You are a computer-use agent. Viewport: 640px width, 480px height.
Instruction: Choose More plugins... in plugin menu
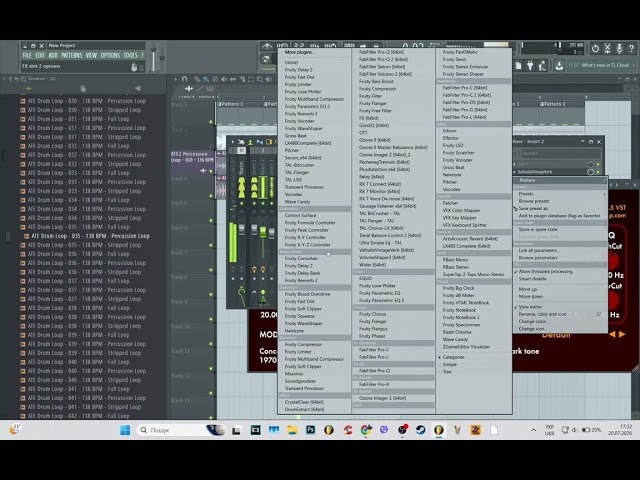coord(300,52)
